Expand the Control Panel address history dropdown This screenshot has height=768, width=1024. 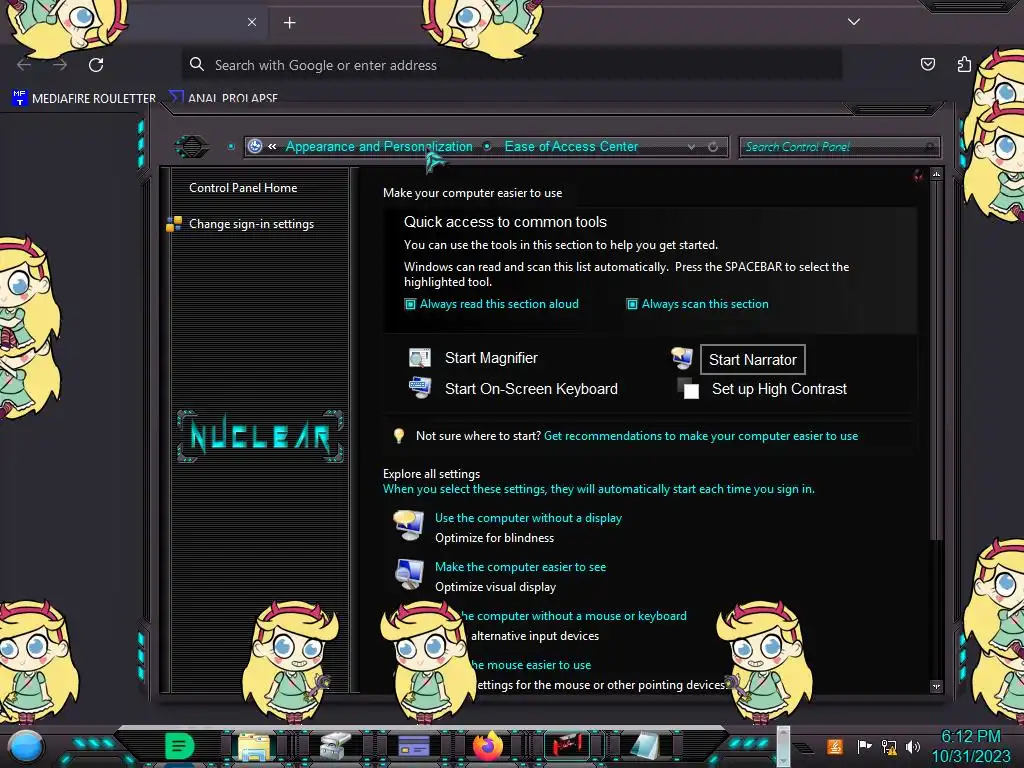tap(691, 147)
